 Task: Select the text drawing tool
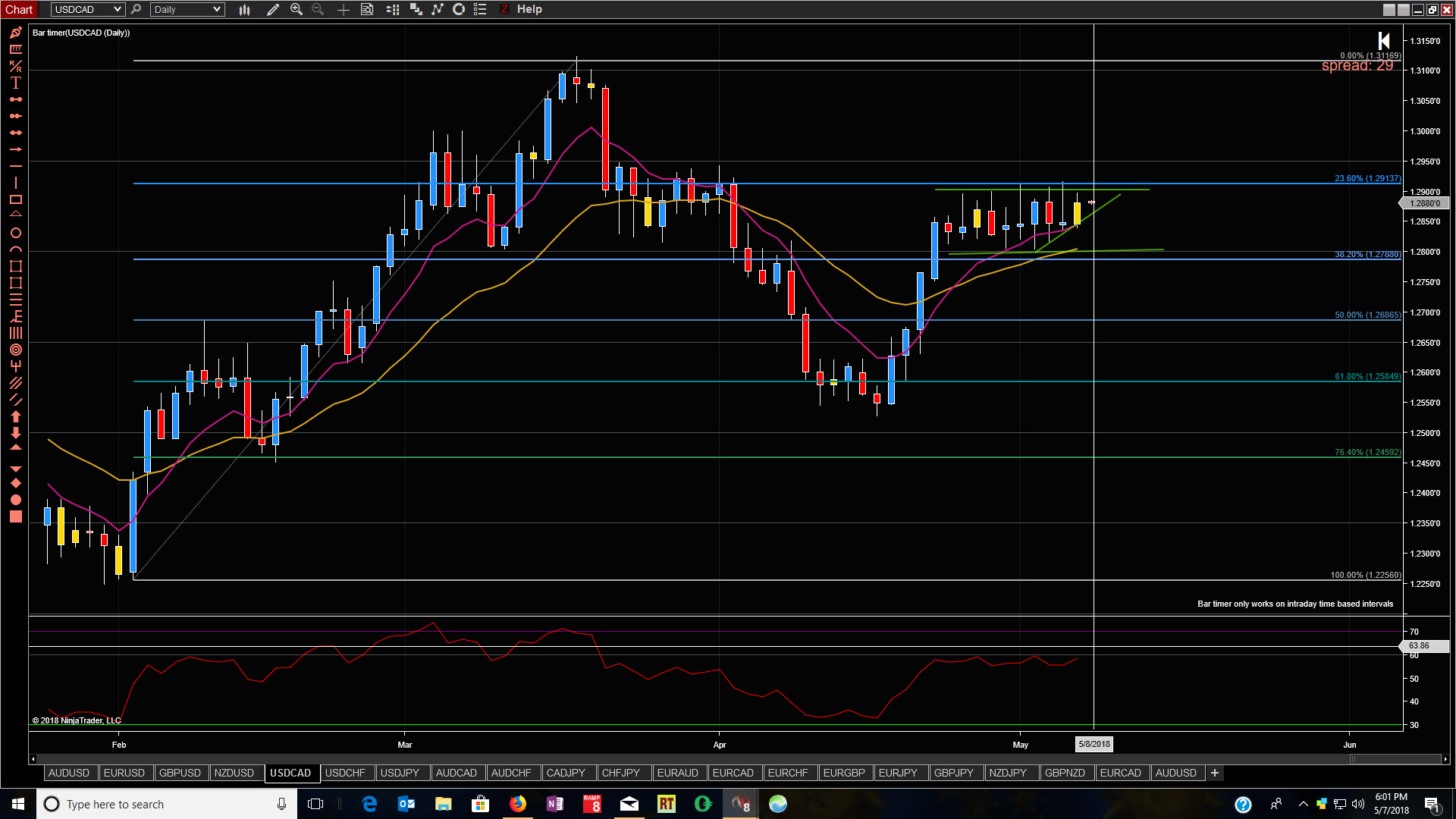click(x=15, y=83)
